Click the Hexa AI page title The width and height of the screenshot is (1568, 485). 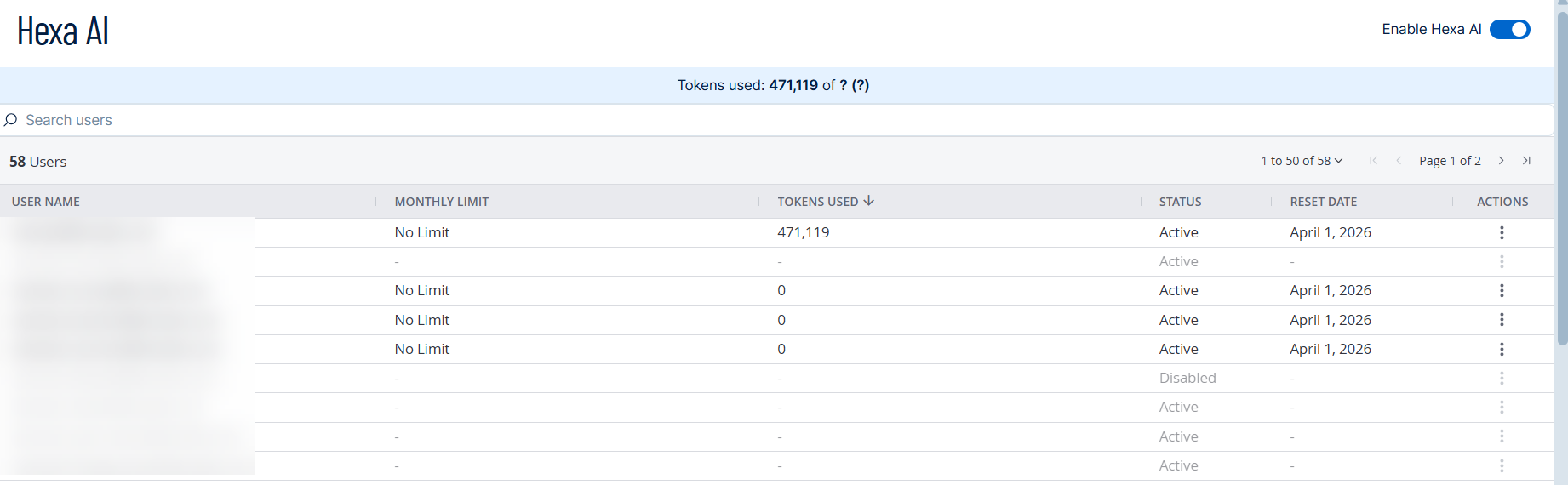pos(63,31)
